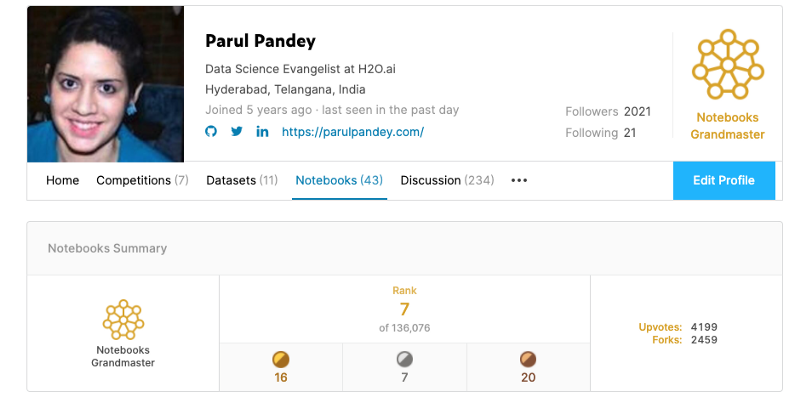800x402 pixels.
Task: Click the Rank 7 number
Action: point(404,309)
